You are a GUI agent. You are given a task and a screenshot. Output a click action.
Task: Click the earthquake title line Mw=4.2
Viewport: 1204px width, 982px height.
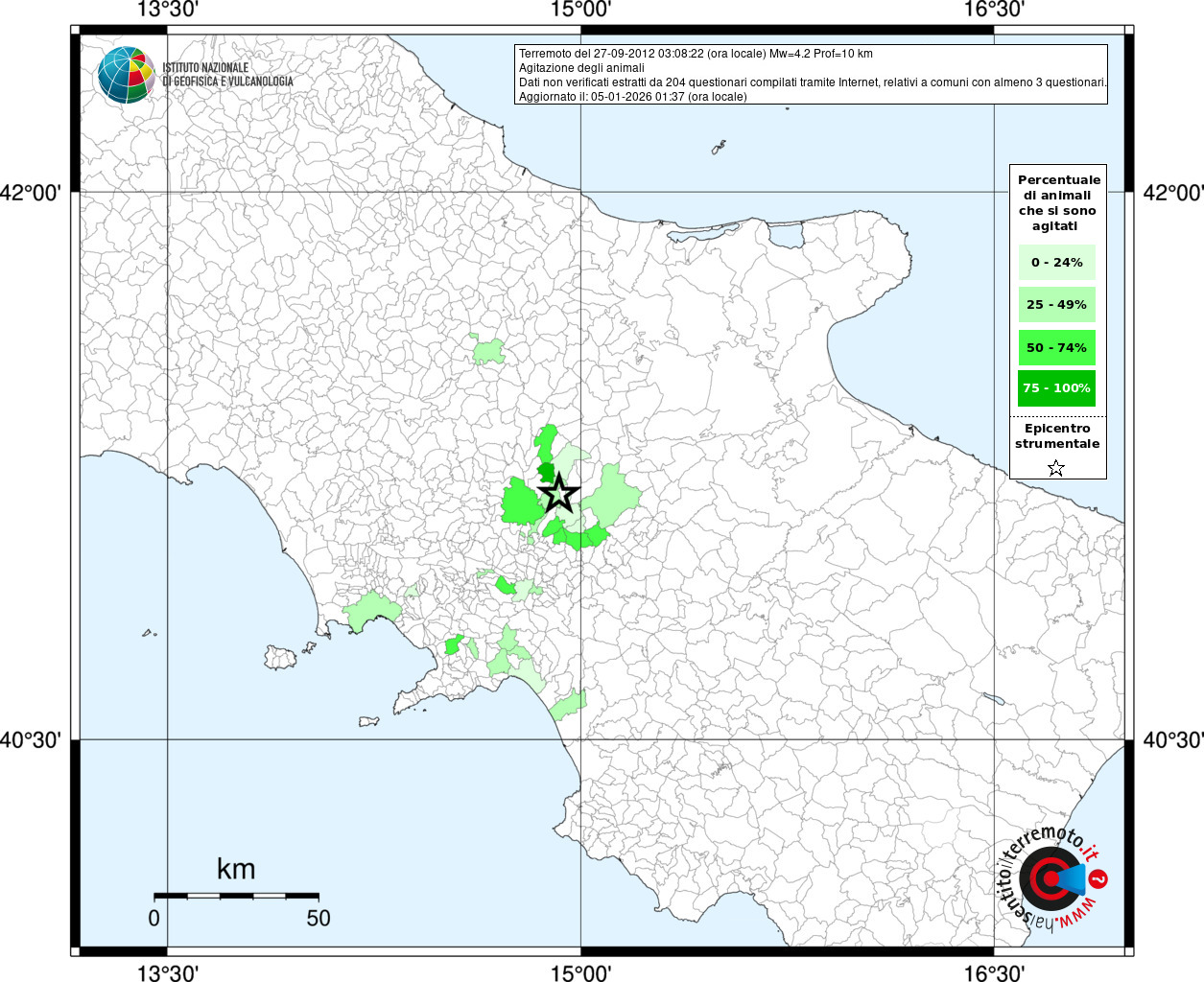coord(696,54)
